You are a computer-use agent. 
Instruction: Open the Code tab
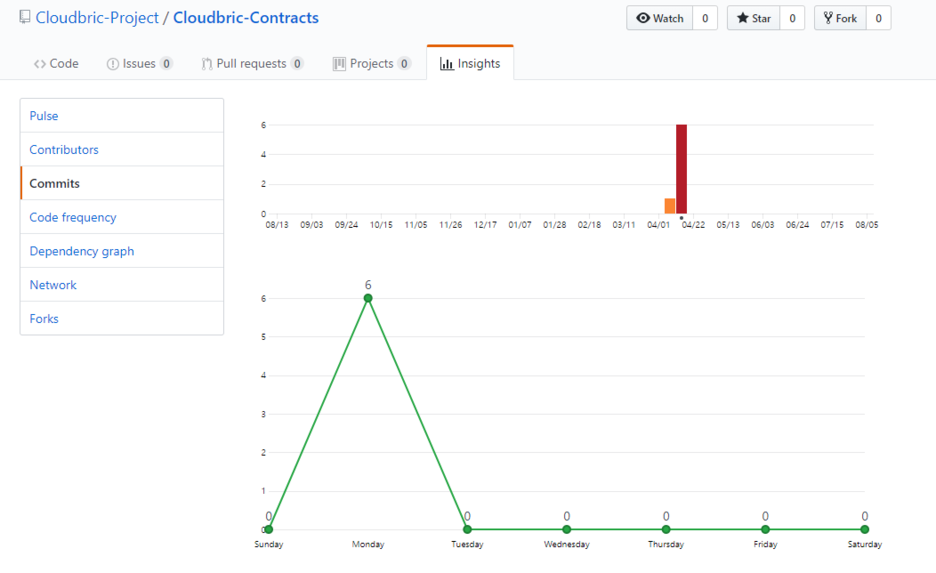tap(56, 63)
